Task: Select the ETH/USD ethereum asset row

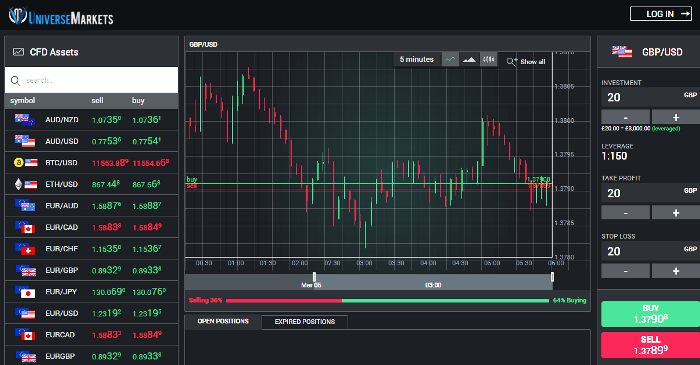Action: 92,184
